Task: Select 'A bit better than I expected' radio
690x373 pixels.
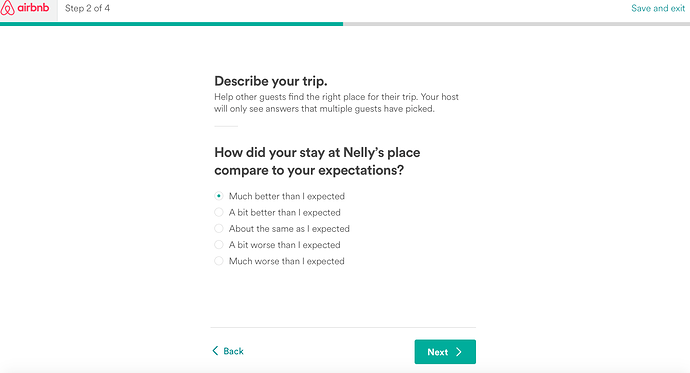Action: 219,212
